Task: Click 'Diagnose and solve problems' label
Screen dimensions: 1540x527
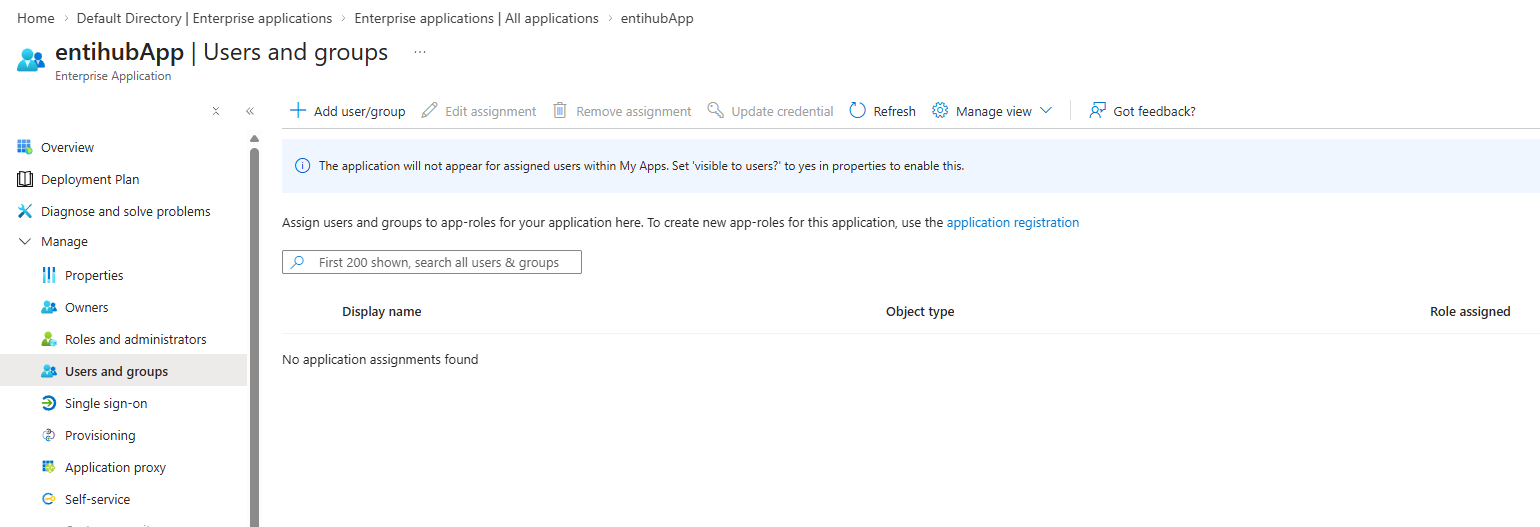Action: 126,211
